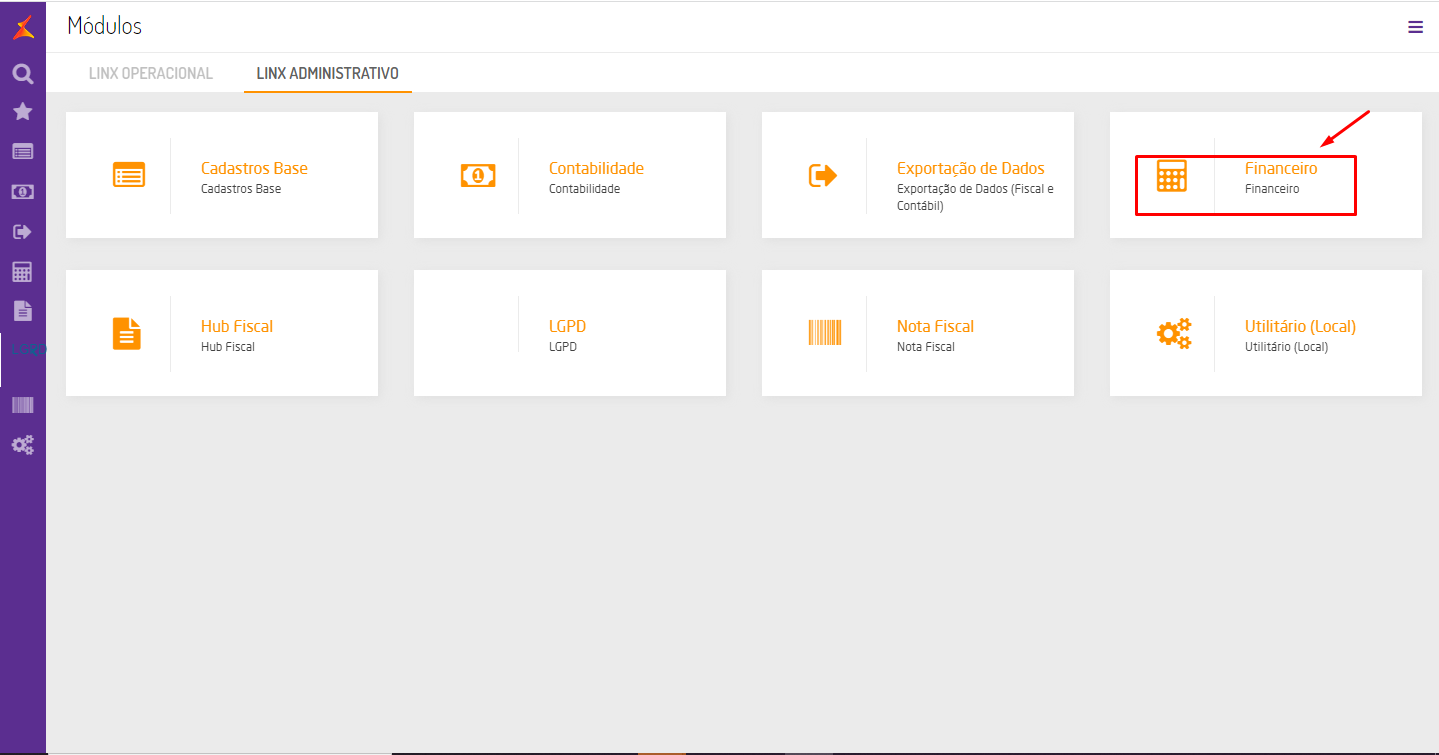The height and width of the screenshot is (755, 1439).
Task: Select the list icon in the purple sidebar
Action: pos(23,152)
